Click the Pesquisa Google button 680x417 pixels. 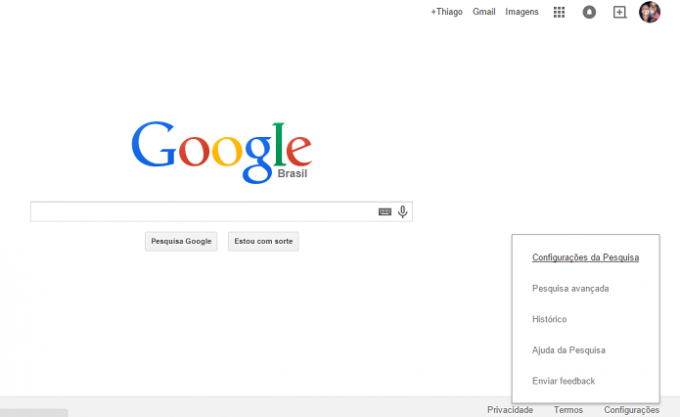pos(181,241)
